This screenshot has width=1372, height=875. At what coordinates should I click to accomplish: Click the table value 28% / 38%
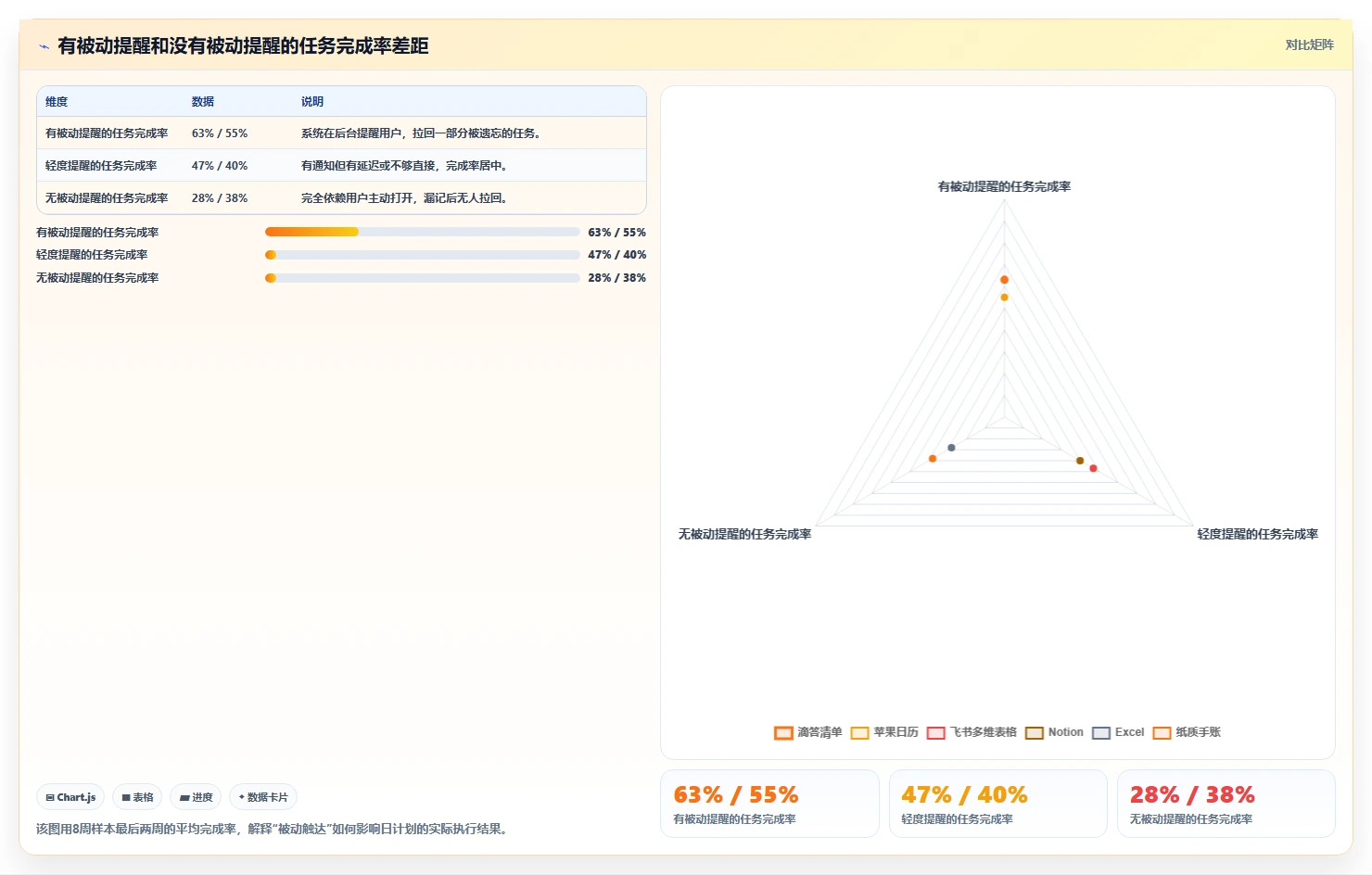coord(220,198)
